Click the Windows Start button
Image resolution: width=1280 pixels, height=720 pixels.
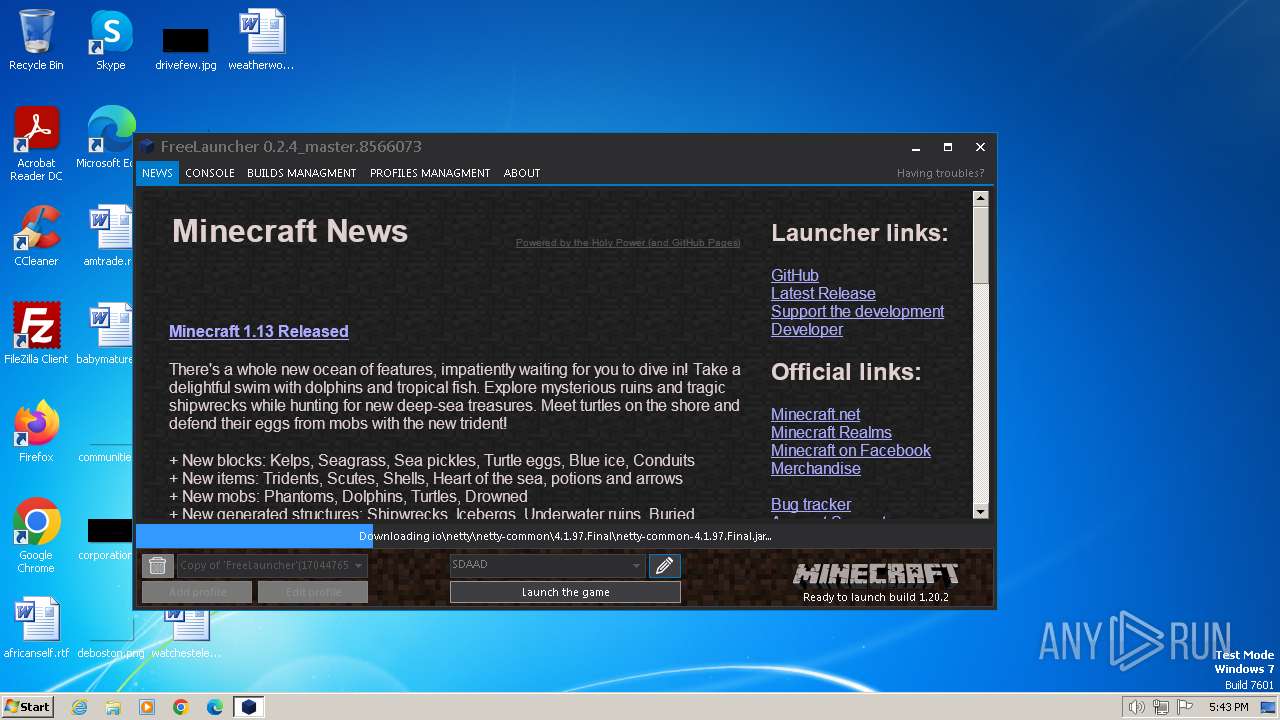click(27, 707)
